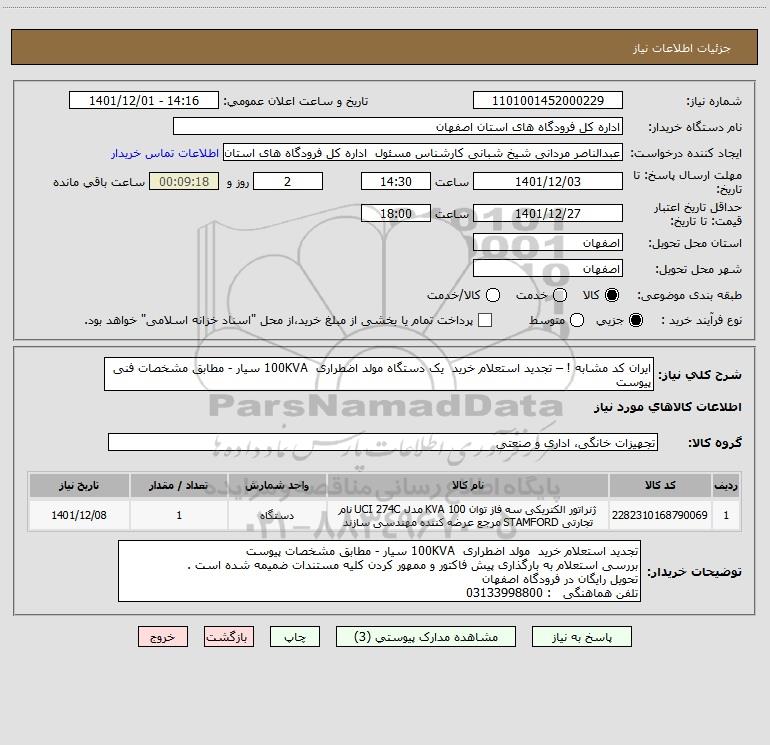Click the تعداد / مقدار column header
Image resolution: width=770 pixels, height=745 pixels.
179,485
